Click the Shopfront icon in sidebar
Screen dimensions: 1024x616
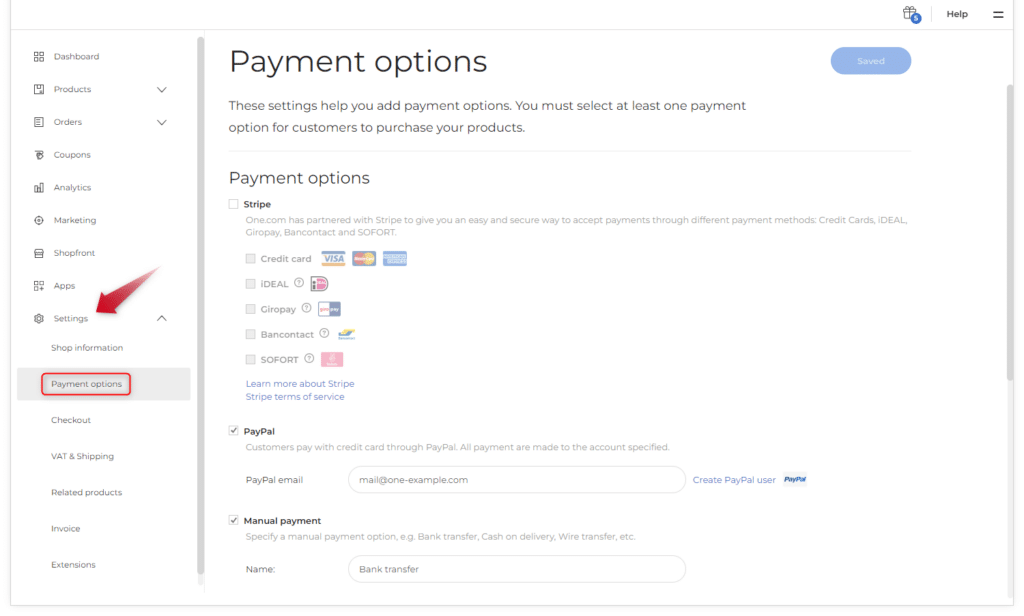tap(39, 253)
